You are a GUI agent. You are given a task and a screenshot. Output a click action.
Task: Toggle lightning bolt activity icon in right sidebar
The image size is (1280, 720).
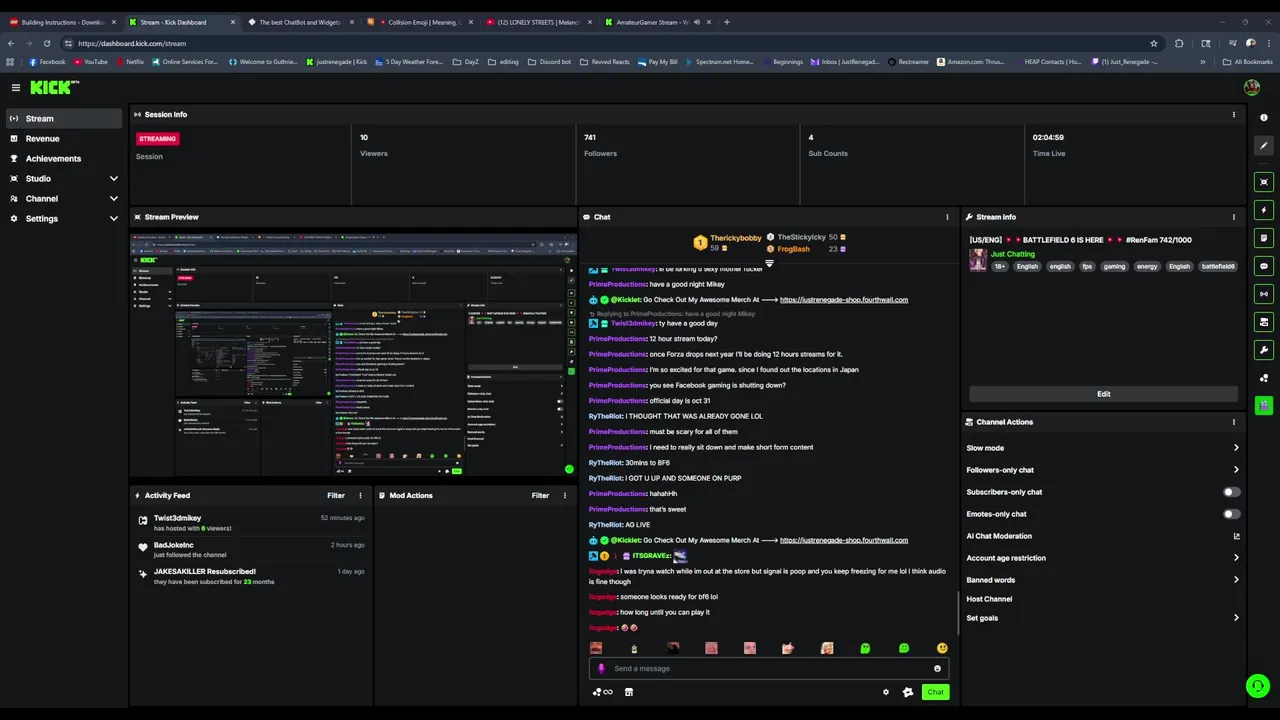[1264, 210]
